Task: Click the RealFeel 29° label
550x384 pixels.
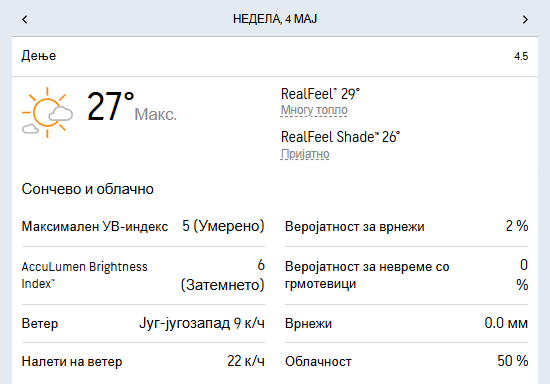Action: tap(321, 94)
